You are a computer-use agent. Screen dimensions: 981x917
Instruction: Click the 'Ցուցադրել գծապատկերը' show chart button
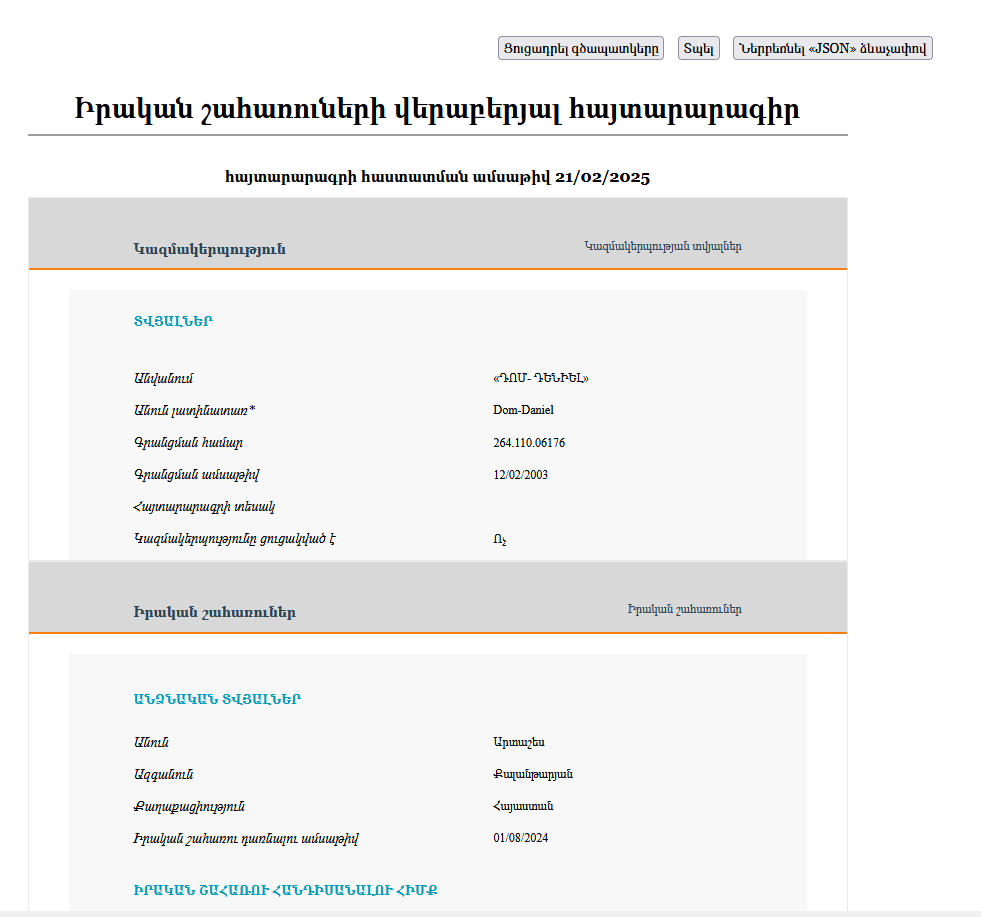pyautogui.click(x=580, y=48)
